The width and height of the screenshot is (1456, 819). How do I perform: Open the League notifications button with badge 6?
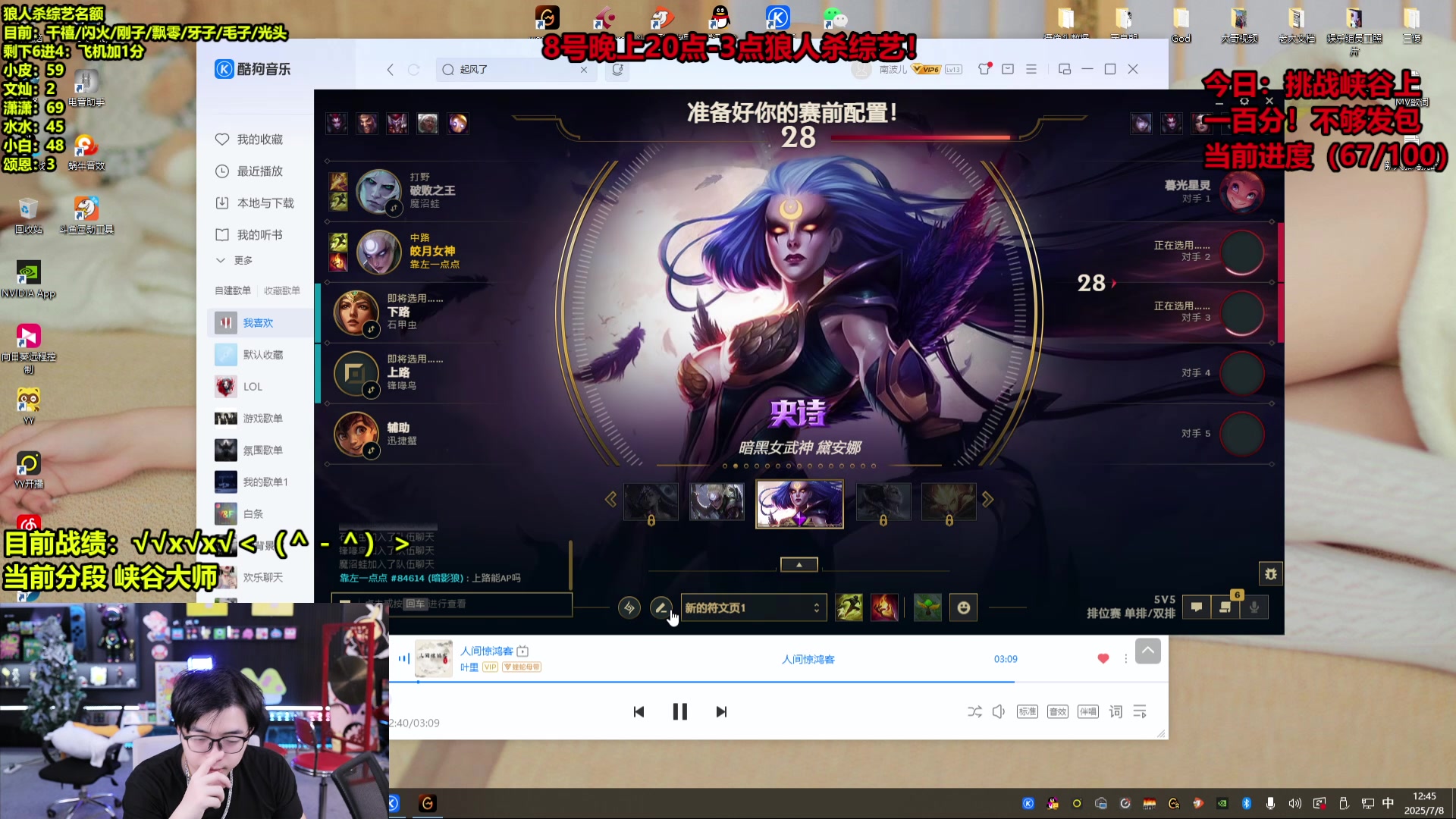1225,607
